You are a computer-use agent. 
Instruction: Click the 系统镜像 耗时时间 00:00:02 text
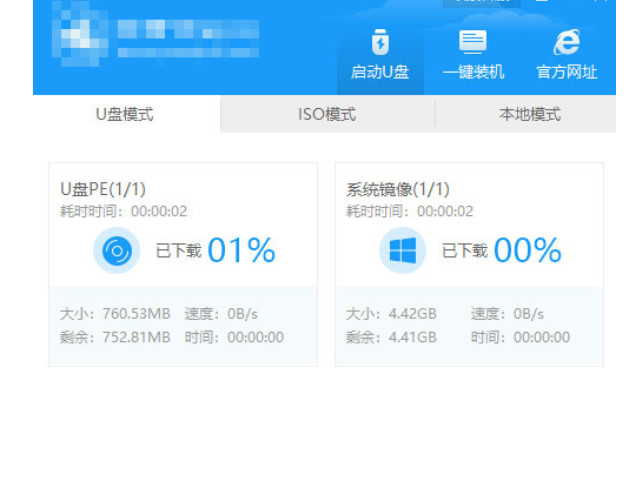410,211
